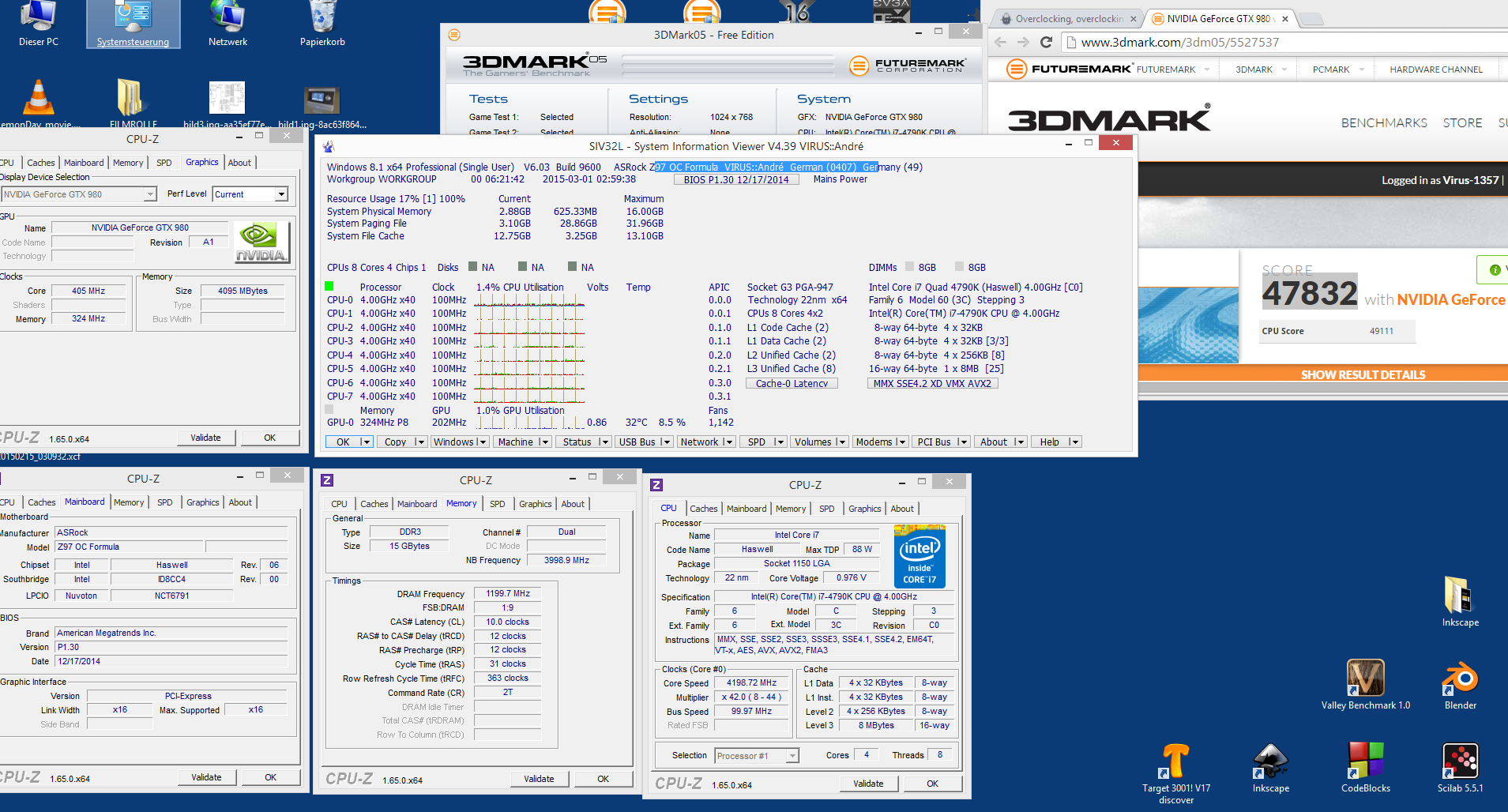Launch the CodeBlocks desktop shortcut
This screenshot has height=812, width=1508.
1365,768
